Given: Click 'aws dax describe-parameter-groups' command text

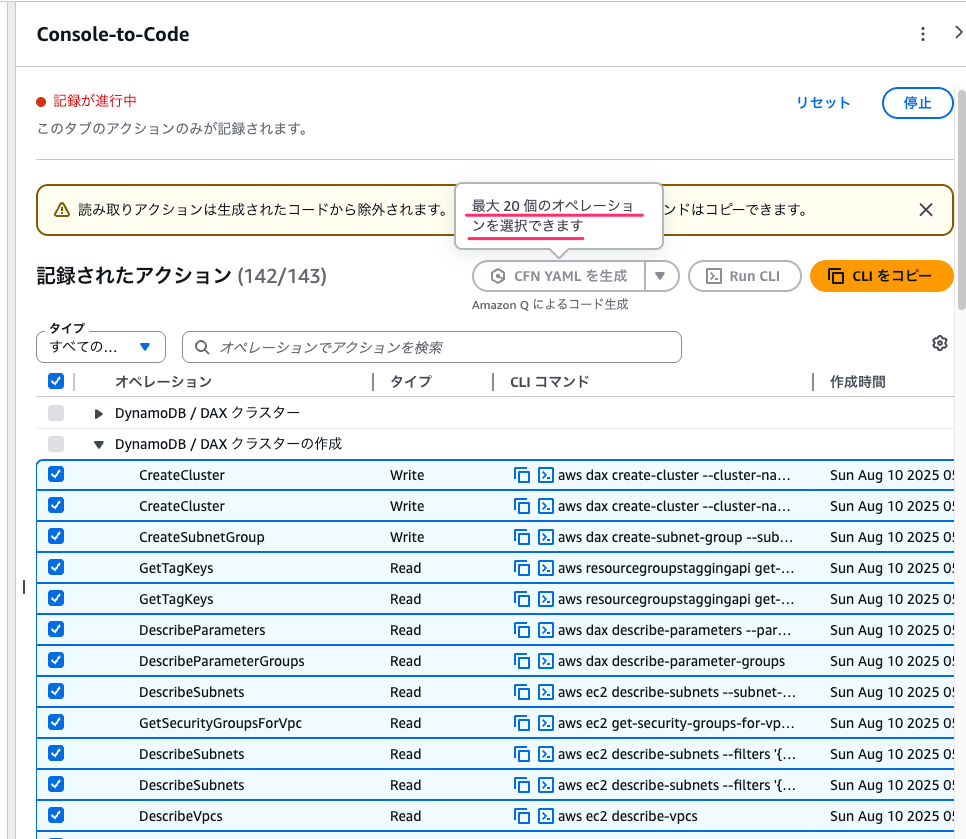Looking at the screenshot, I should click(672, 661).
